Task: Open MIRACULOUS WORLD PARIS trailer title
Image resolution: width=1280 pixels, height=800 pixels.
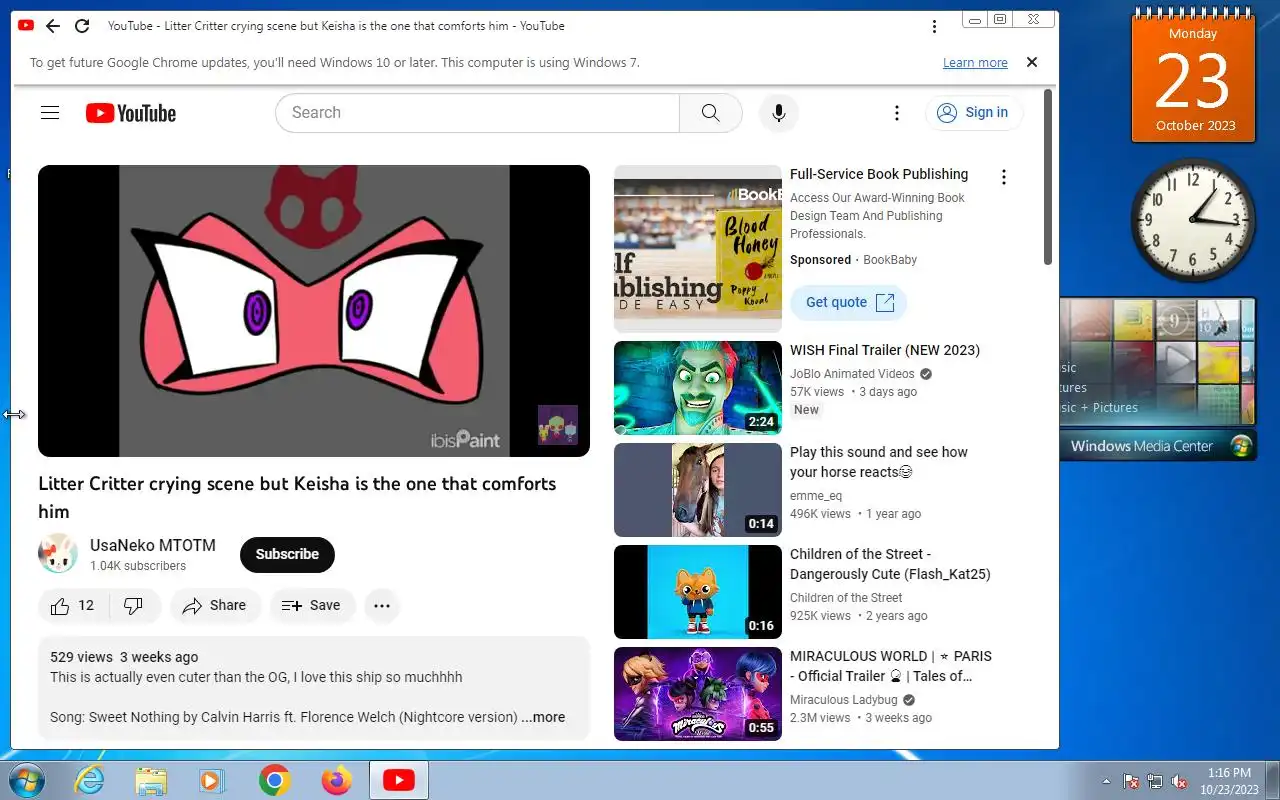Action: 891,666
